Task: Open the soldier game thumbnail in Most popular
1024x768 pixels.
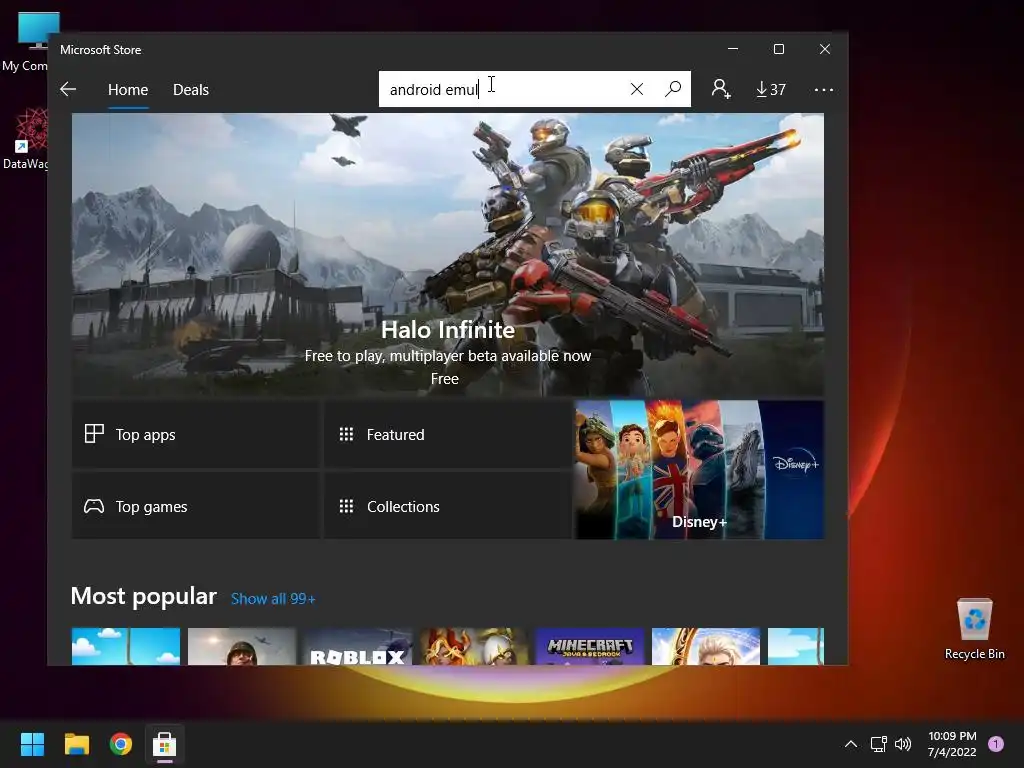Action: (x=242, y=647)
